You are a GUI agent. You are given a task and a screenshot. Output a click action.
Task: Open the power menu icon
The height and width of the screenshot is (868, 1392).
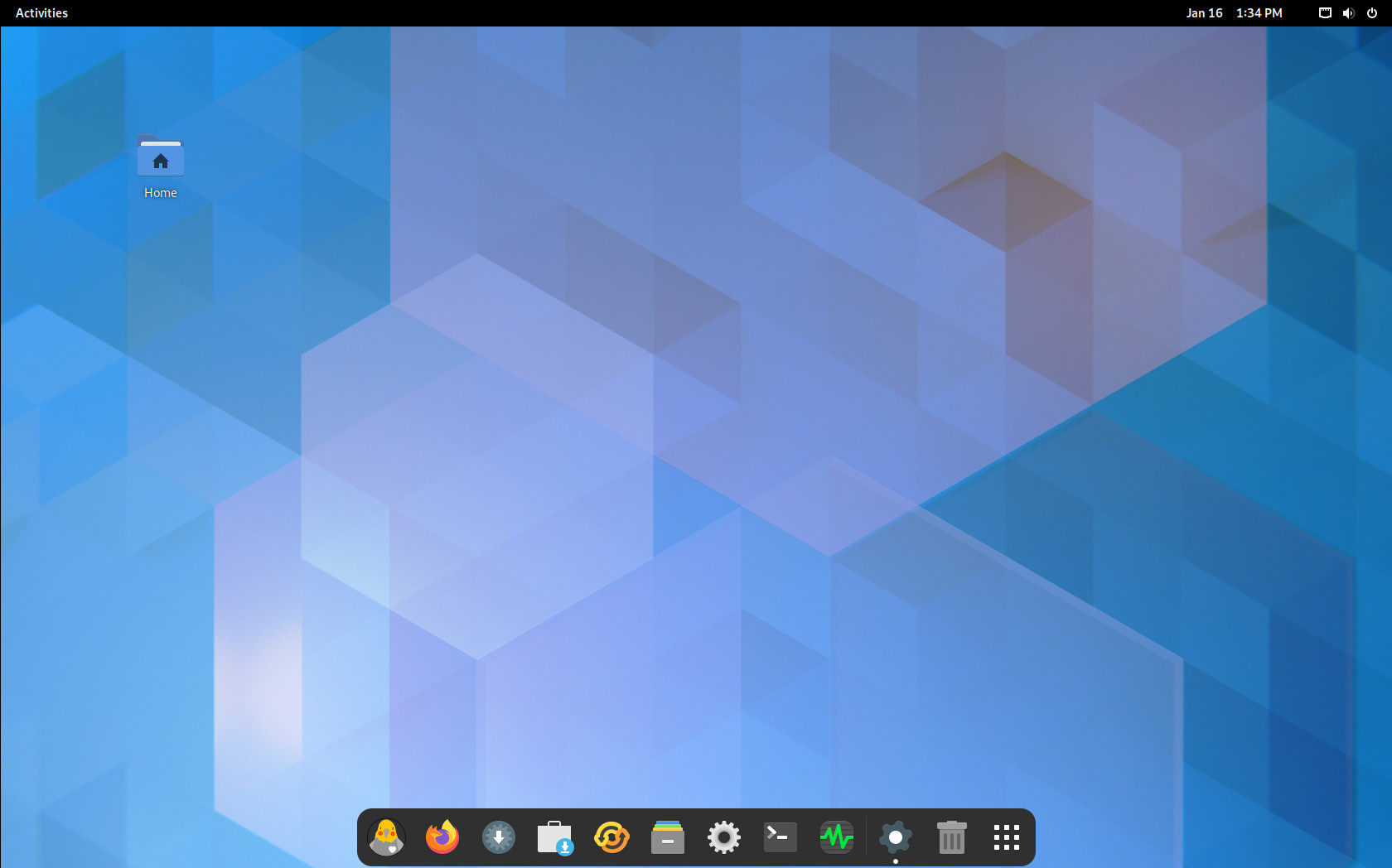pyautogui.click(x=1372, y=13)
